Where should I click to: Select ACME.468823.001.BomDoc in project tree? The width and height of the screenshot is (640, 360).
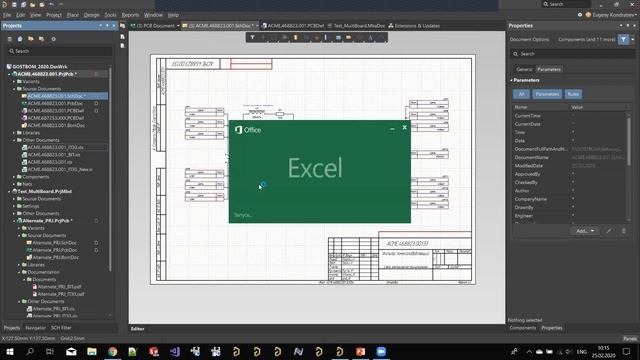(x=56, y=126)
